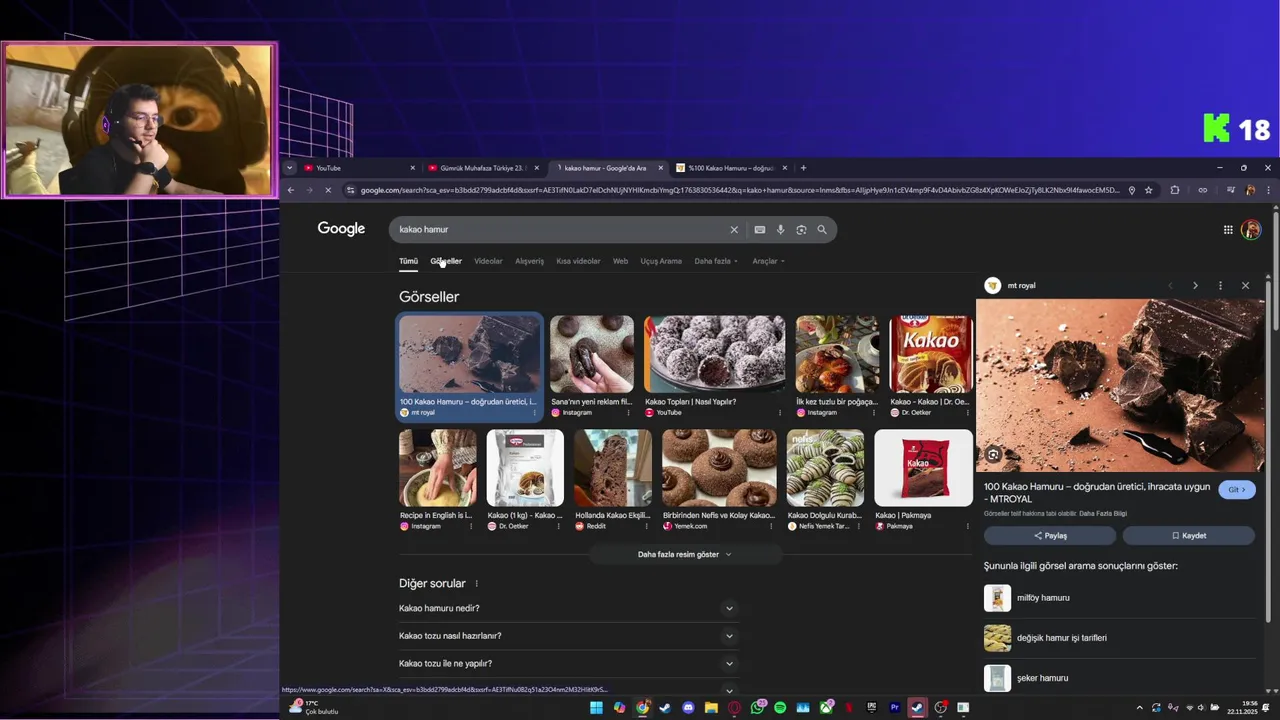The image size is (1280, 720).
Task: Stop loading the page in Chrome
Action: pyautogui.click(x=329, y=190)
